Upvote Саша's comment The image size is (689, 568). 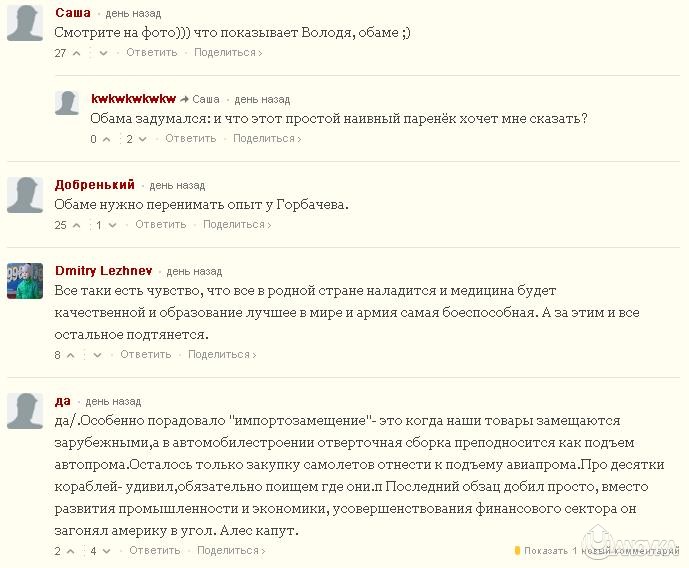tap(76, 53)
